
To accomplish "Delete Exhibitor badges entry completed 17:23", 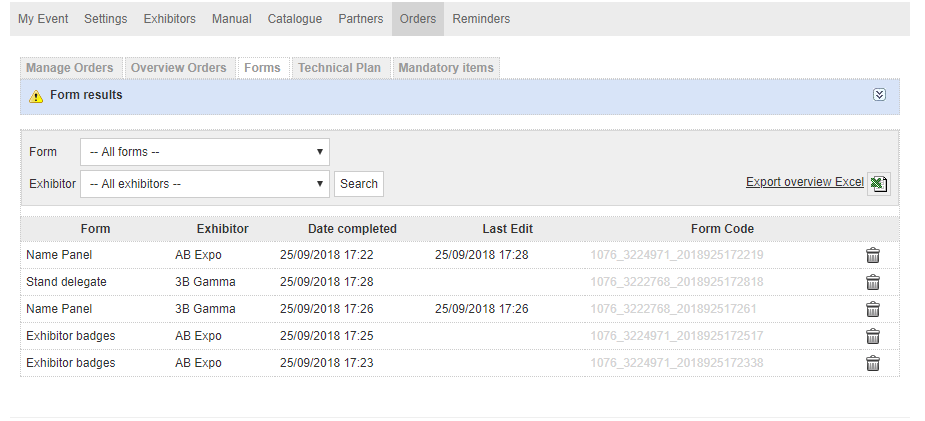I will click(x=872, y=363).
